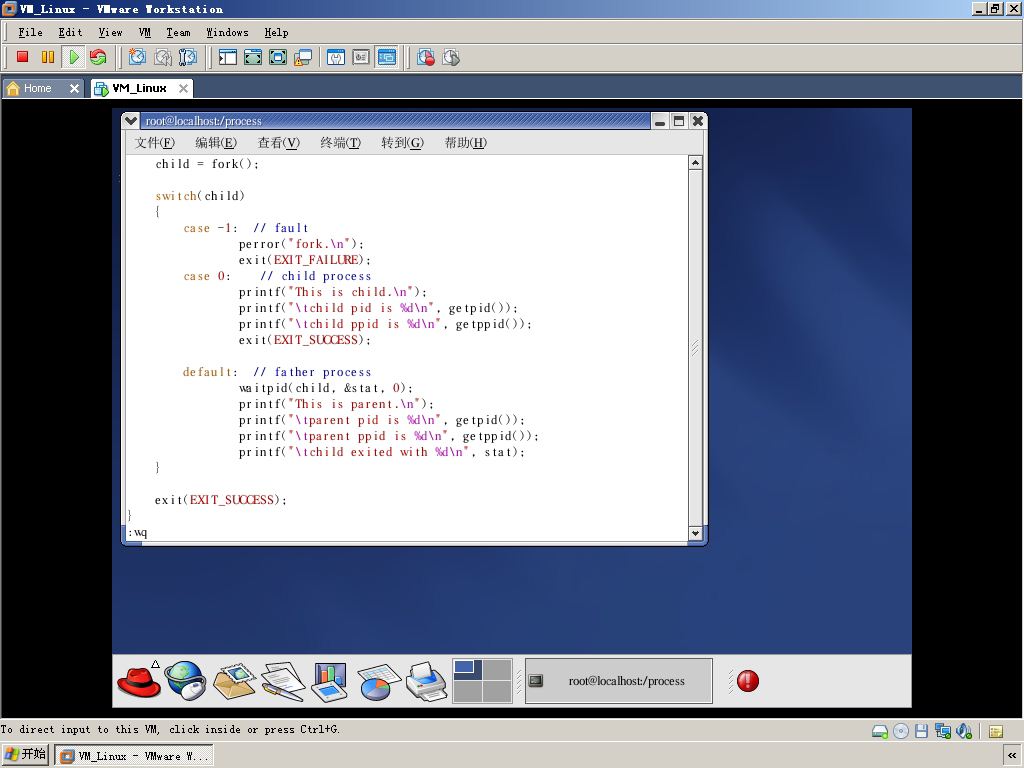Click the quick switch mode icon
Viewport: 1024px width, 768px height.
pyautogui.click(x=278, y=57)
